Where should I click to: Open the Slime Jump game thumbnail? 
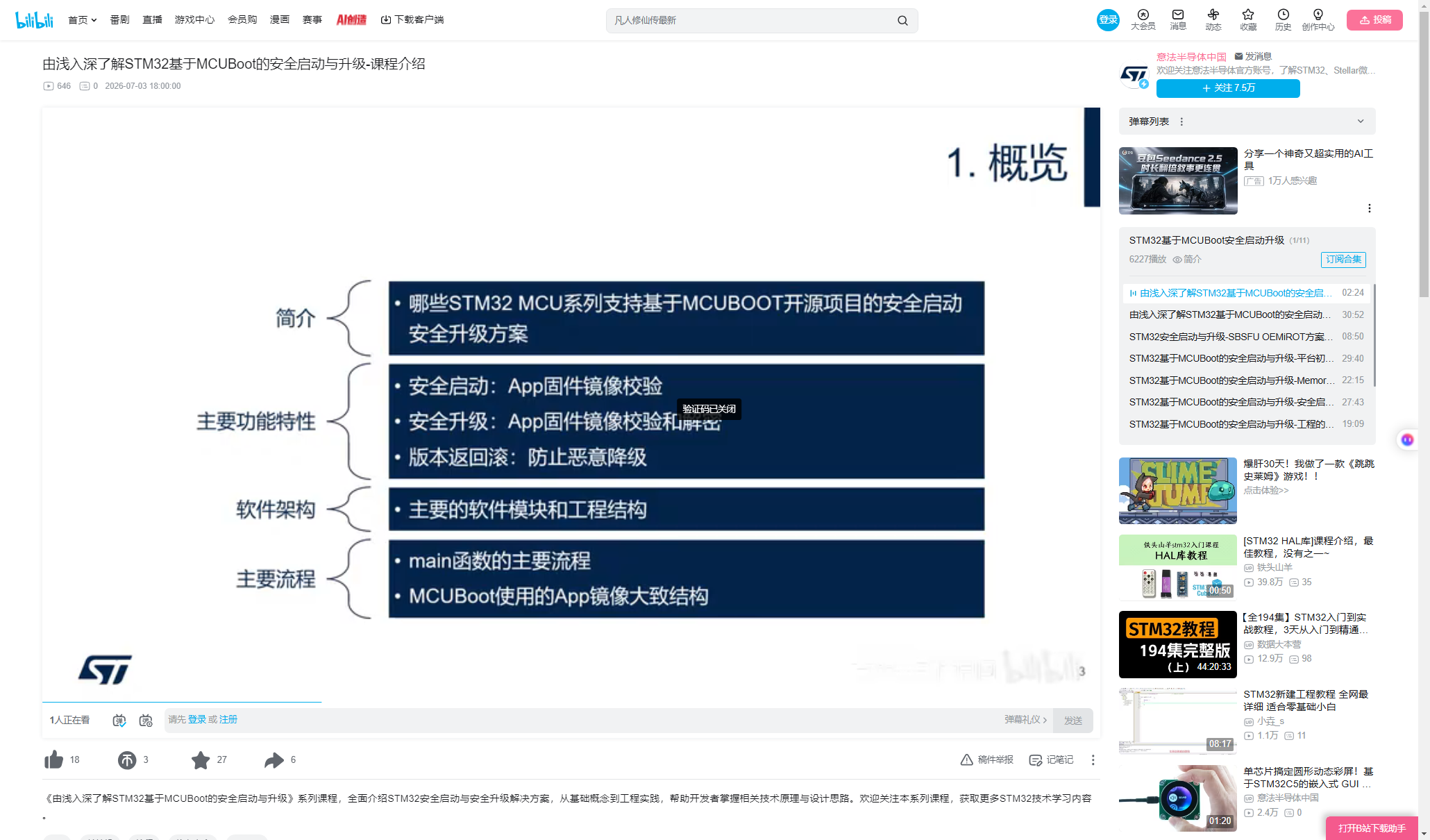click(1178, 491)
